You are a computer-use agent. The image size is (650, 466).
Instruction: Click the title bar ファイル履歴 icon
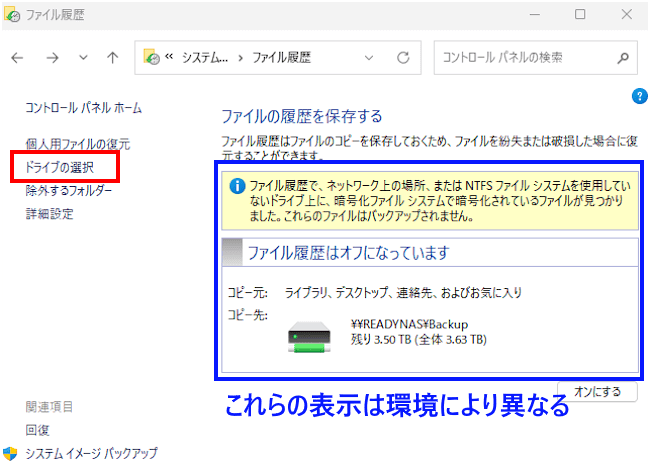(12, 15)
